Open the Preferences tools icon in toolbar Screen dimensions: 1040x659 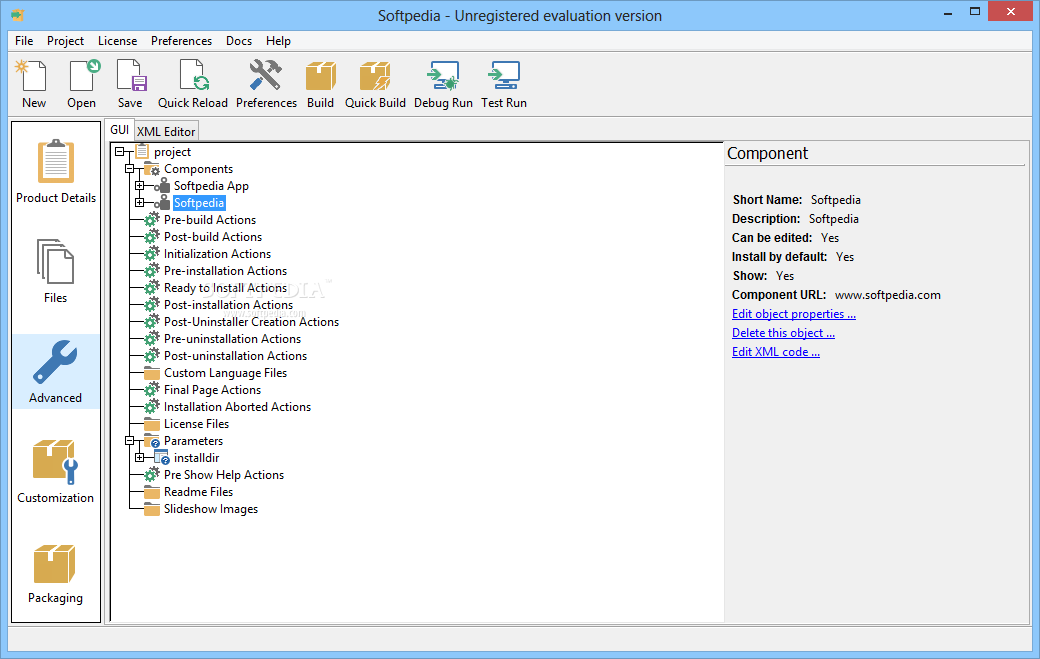(265, 76)
